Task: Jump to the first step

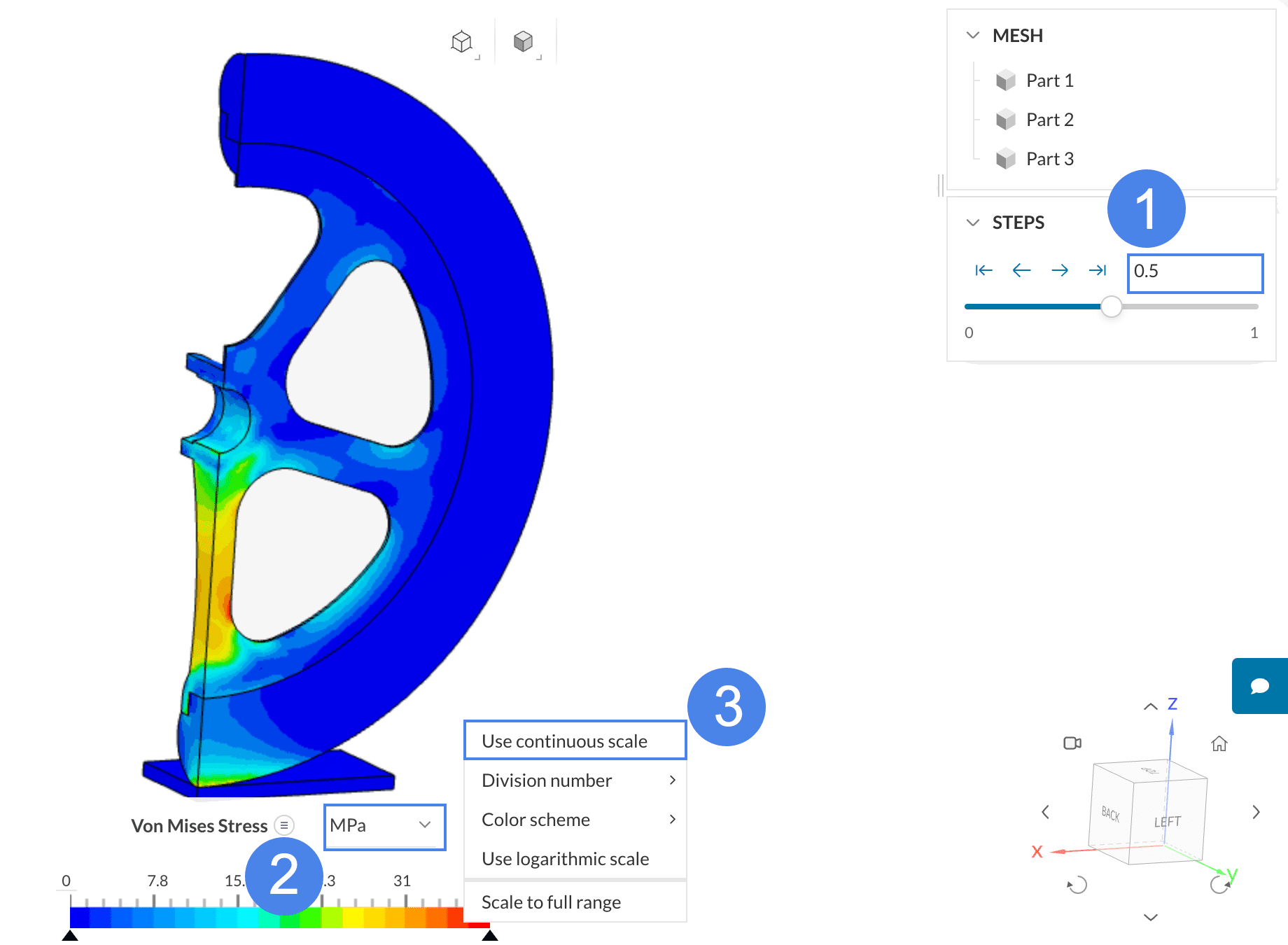Action: 983,271
